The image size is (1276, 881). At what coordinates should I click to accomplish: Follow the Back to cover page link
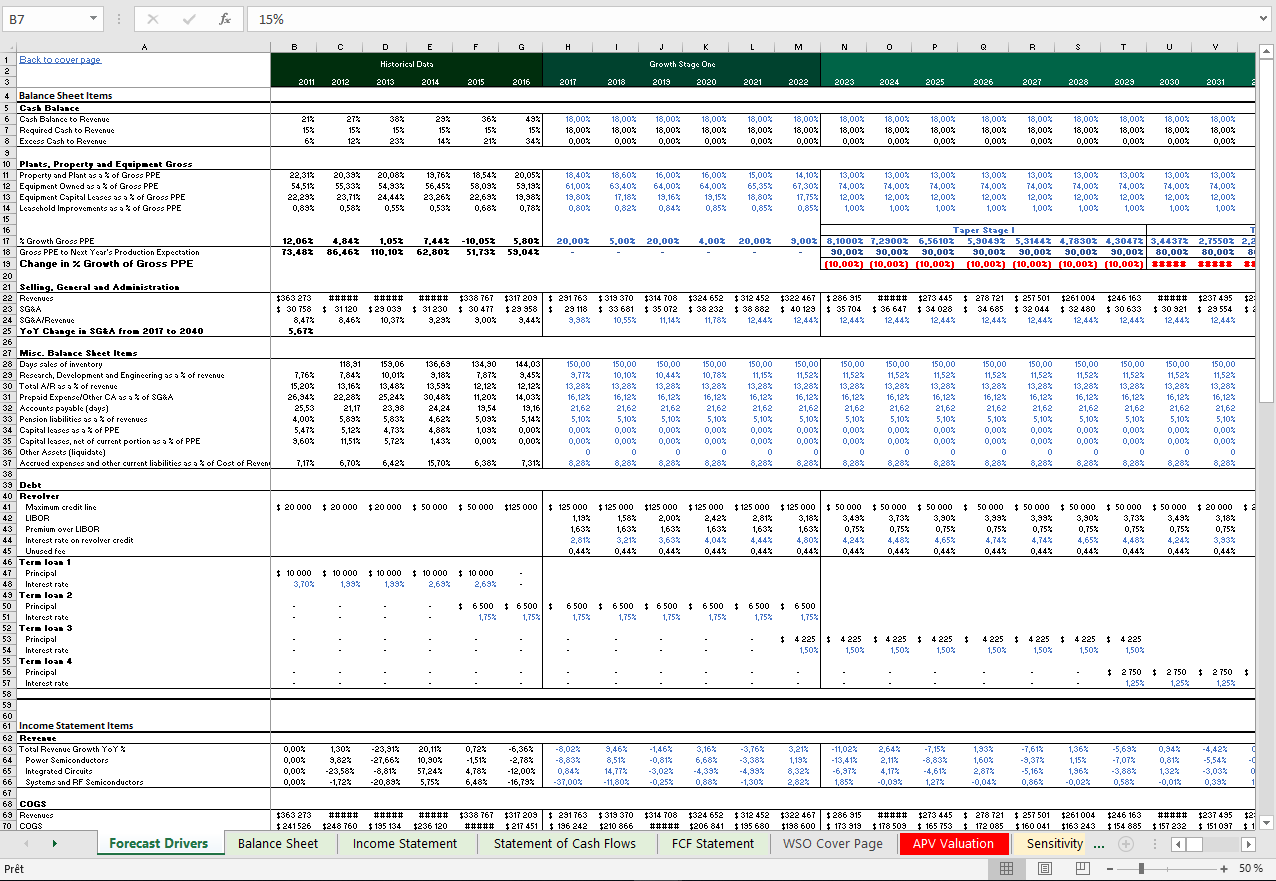60,60
